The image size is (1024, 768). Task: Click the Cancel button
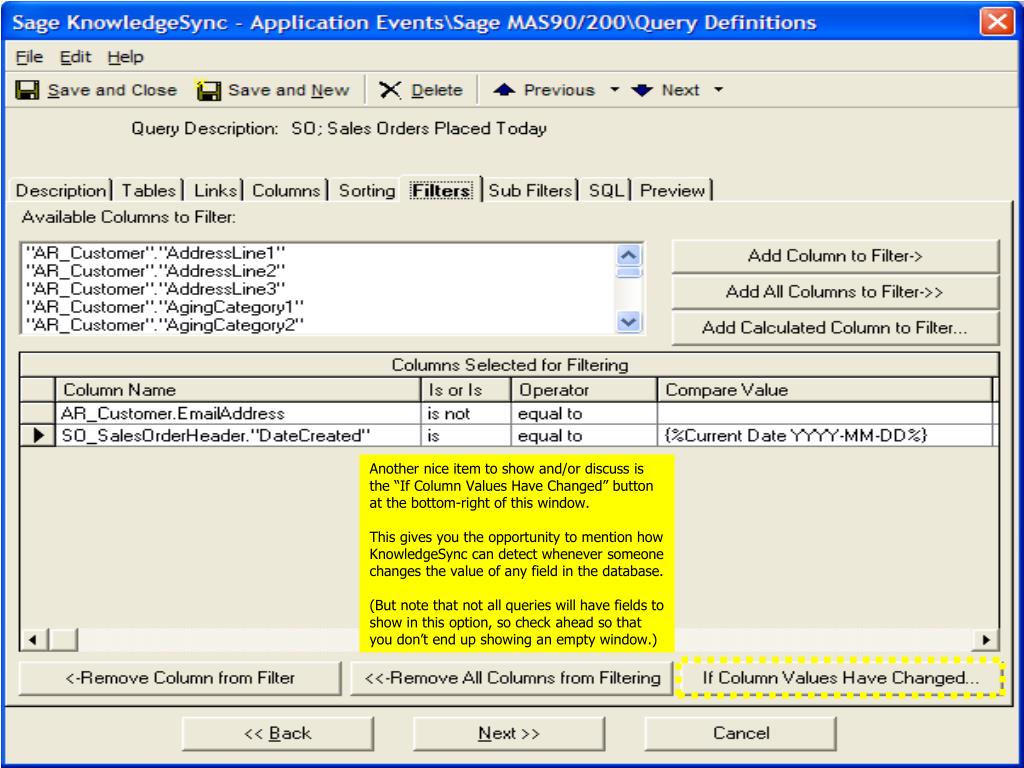(741, 733)
